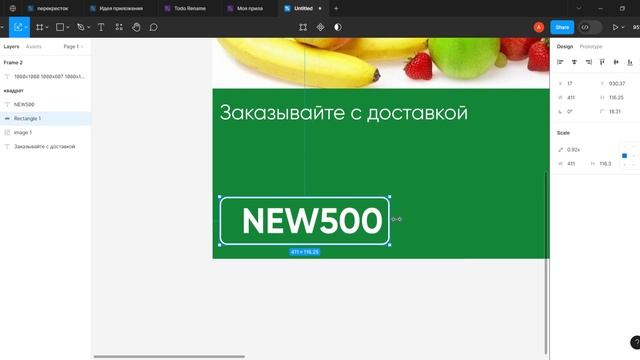The image size is (640, 360).
Task: Click the canvas vertical scrollbar
Action: click(546, 262)
